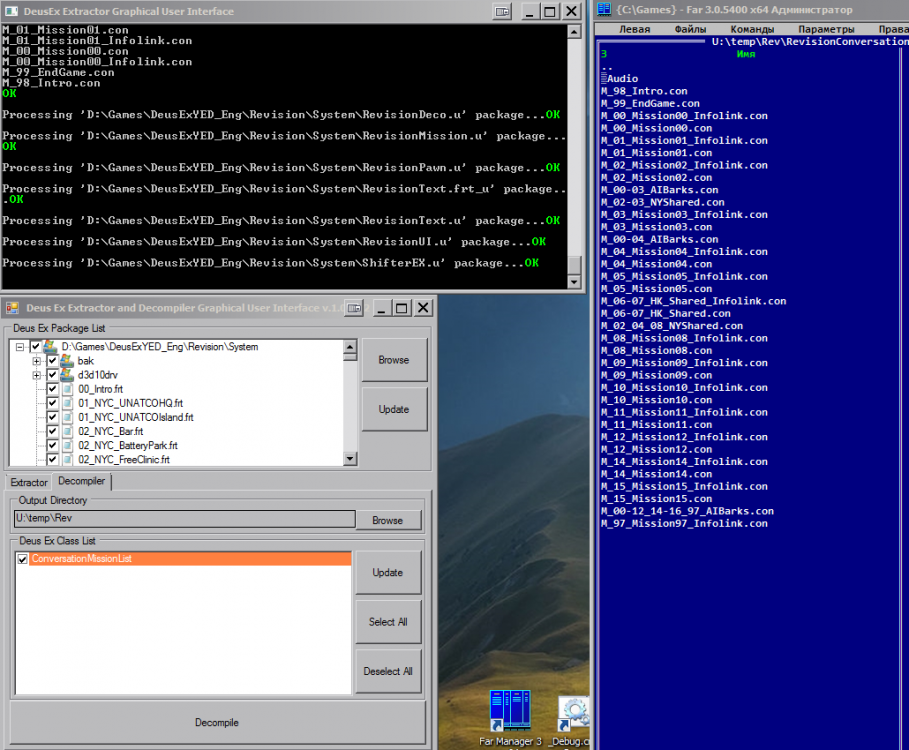The height and width of the screenshot is (750, 909).
Task: Click the bak folder icon in package tree
Action: click(67, 361)
